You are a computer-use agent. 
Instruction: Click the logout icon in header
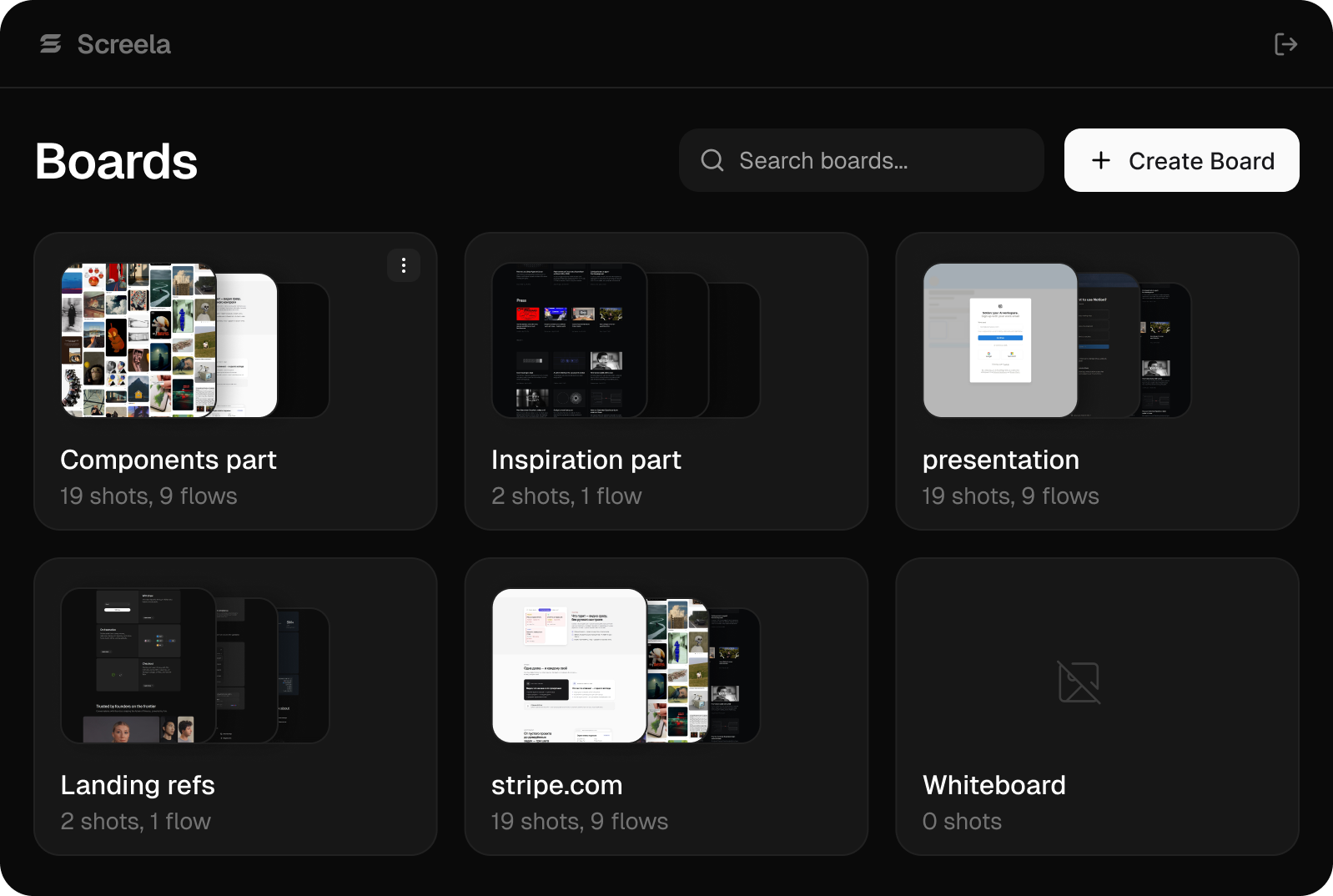[x=1285, y=44]
